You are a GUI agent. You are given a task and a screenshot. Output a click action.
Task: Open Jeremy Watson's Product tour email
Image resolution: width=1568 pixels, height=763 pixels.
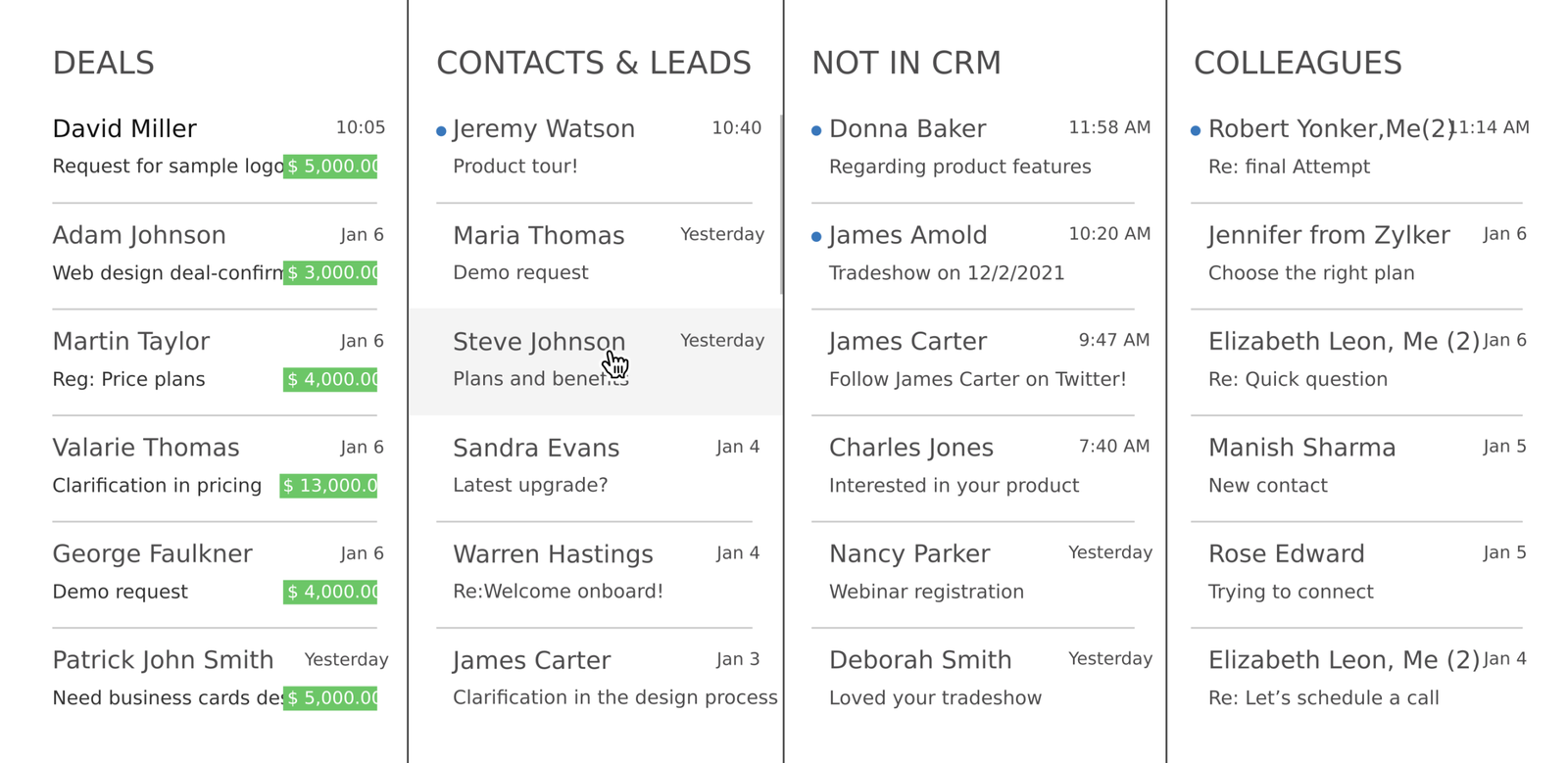point(596,148)
